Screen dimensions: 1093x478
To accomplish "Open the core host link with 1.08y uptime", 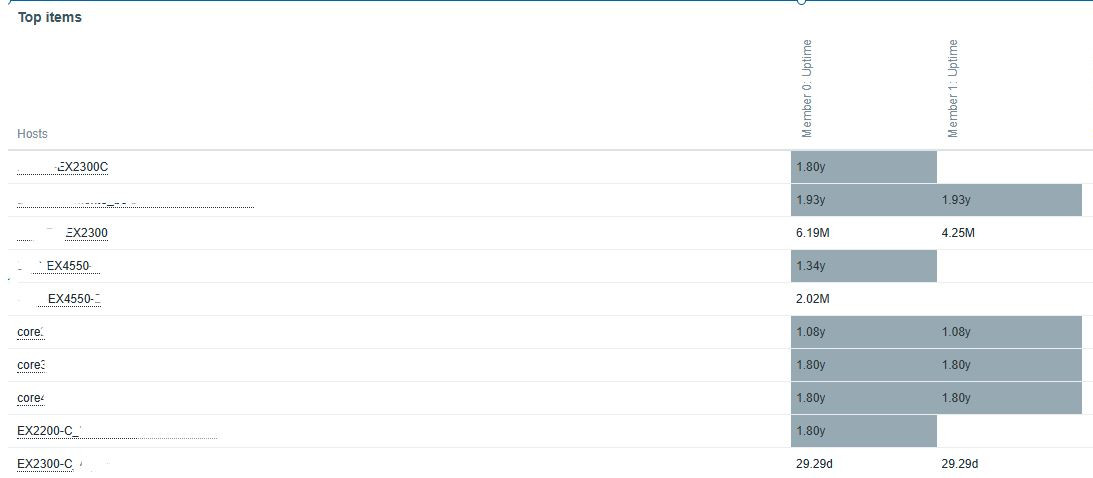I will (31, 332).
